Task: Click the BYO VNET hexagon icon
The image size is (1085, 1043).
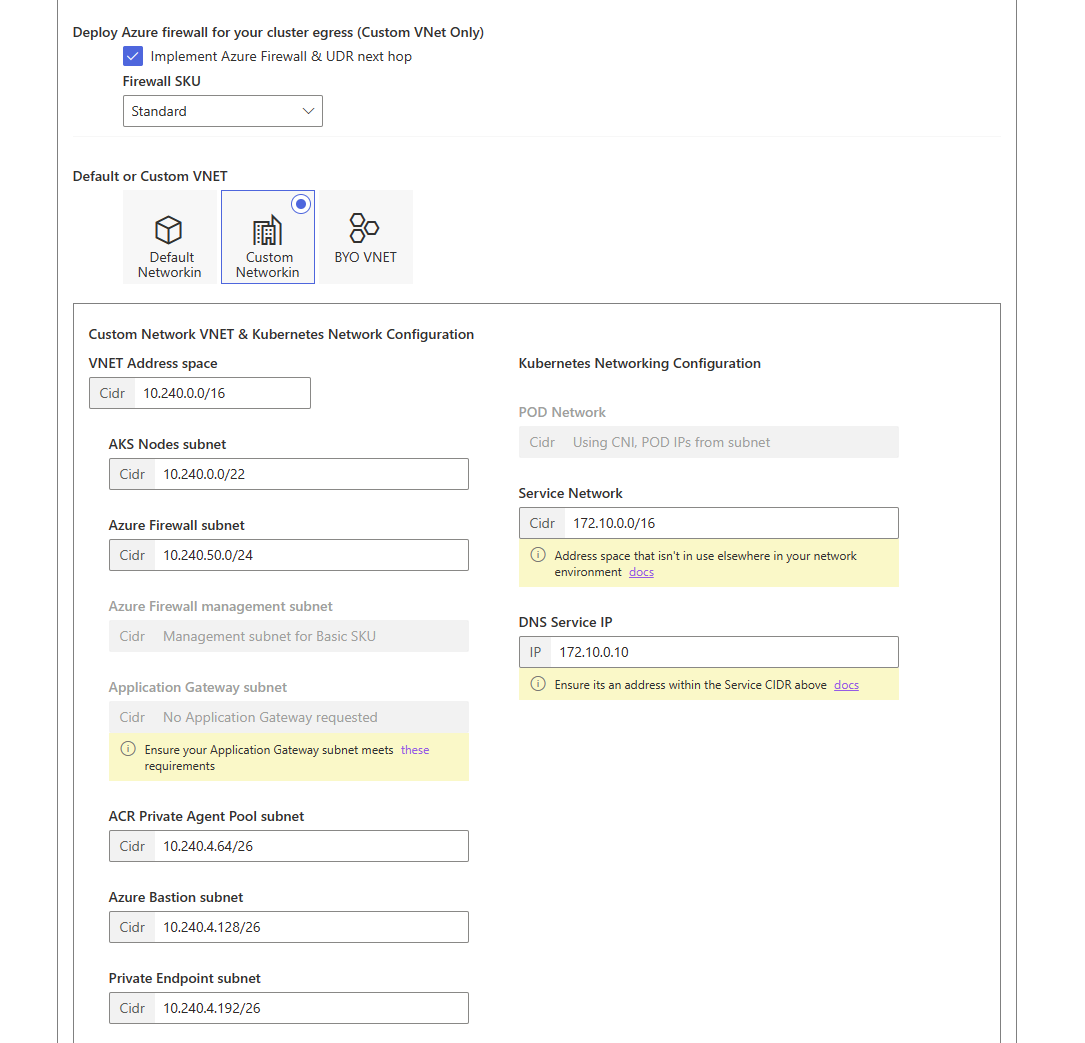Action: click(364, 226)
